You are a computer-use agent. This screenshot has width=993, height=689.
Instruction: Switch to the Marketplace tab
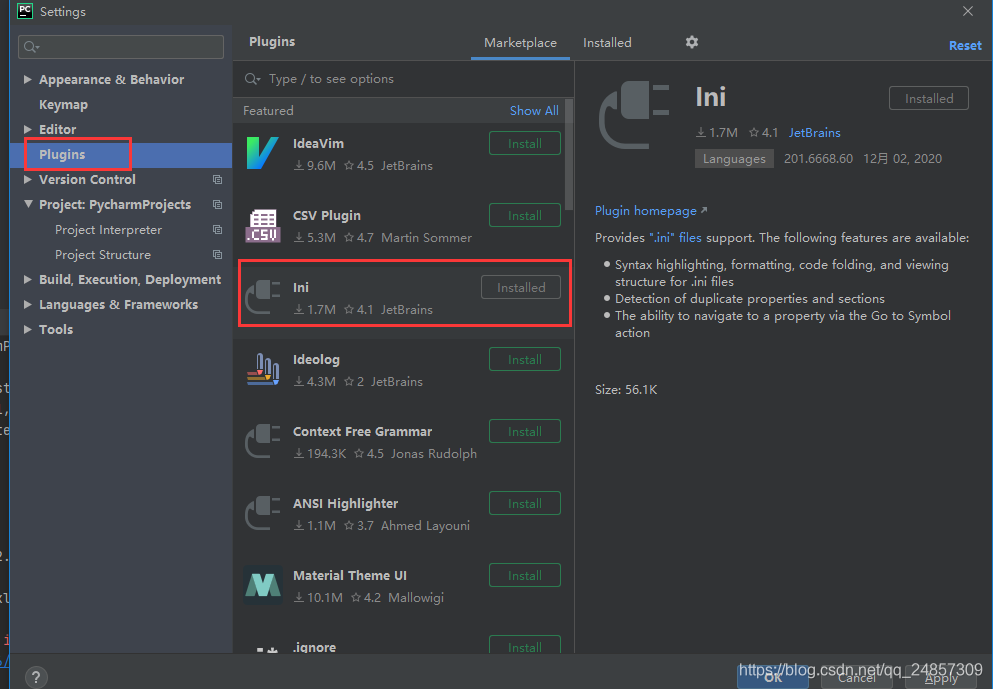click(x=520, y=43)
